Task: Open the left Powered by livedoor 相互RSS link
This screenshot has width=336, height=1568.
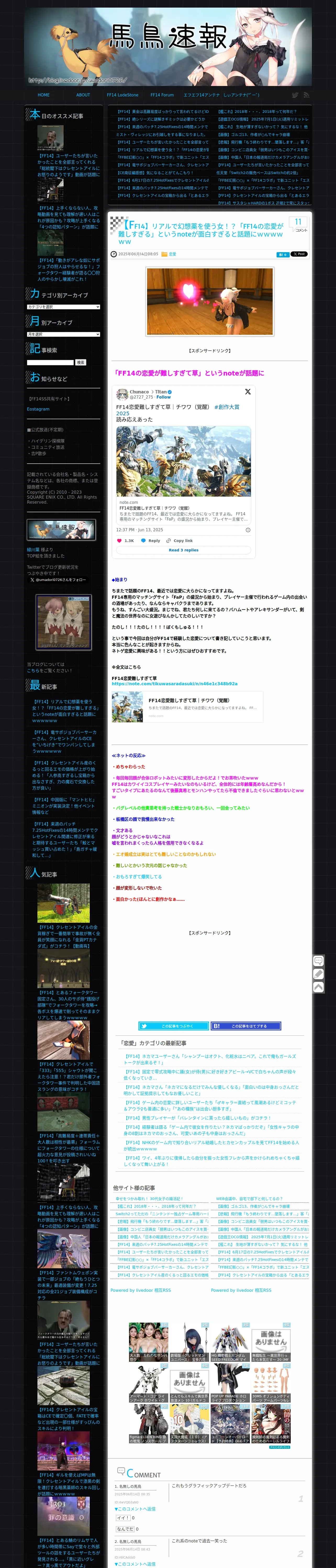Action: pyautogui.click(x=140, y=1290)
